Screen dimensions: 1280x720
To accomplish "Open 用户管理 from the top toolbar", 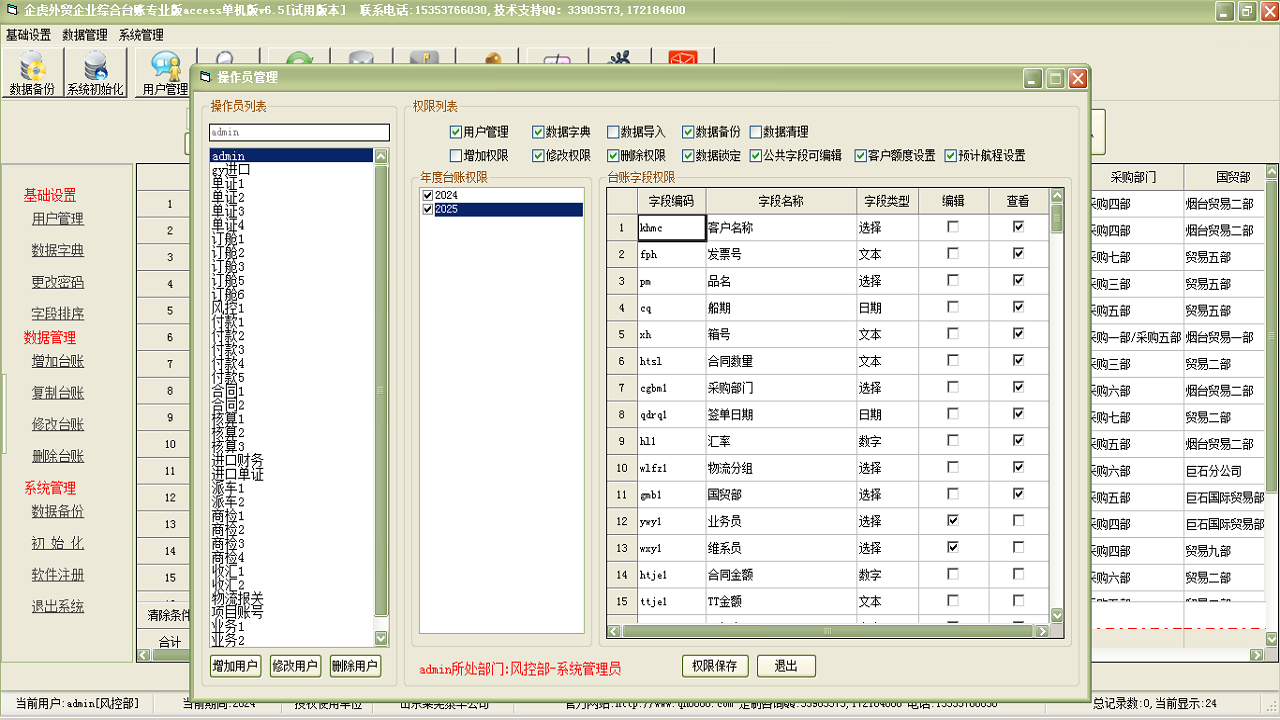I will click(x=165, y=73).
